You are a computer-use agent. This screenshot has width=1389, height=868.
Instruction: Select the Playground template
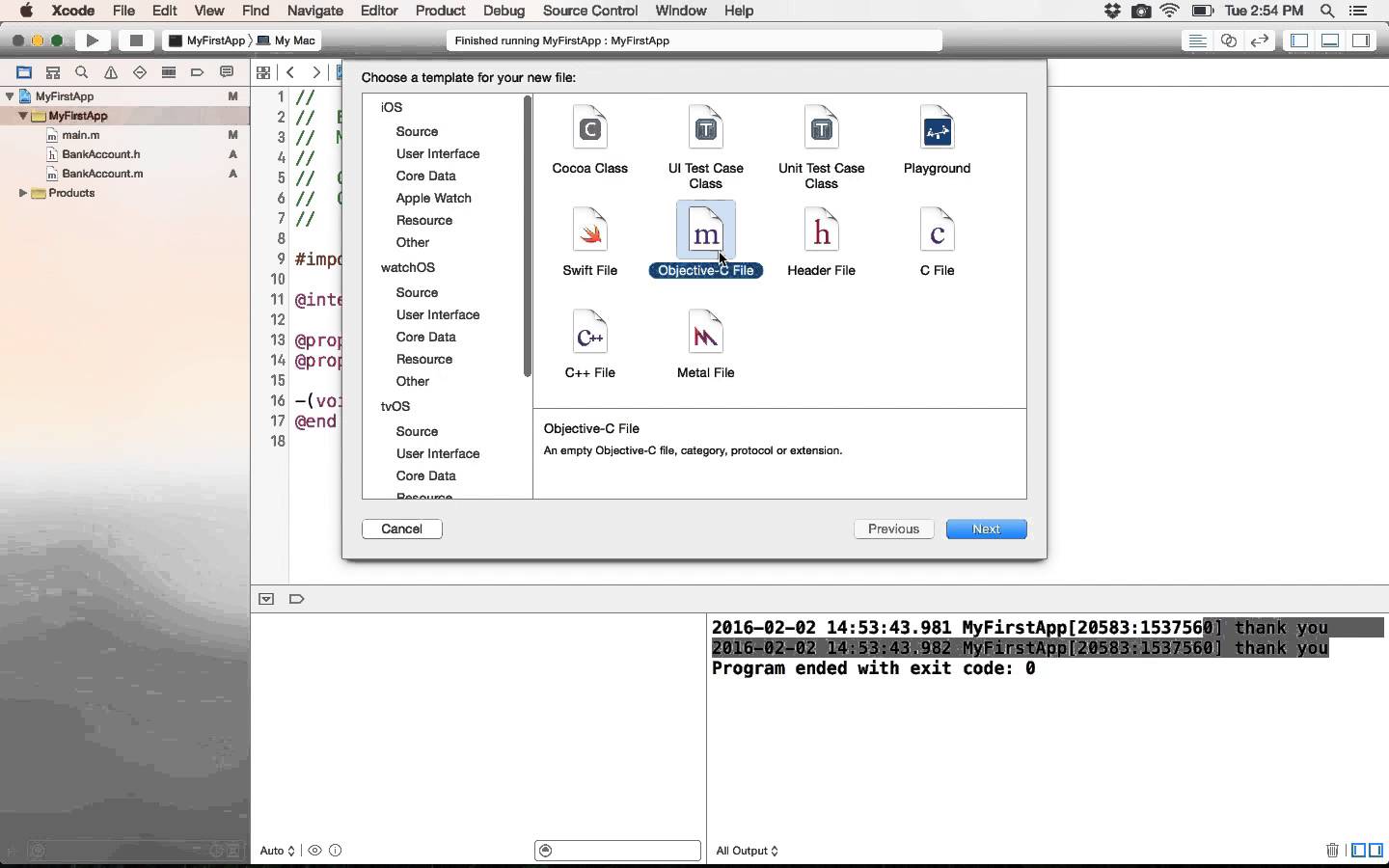click(937, 141)
